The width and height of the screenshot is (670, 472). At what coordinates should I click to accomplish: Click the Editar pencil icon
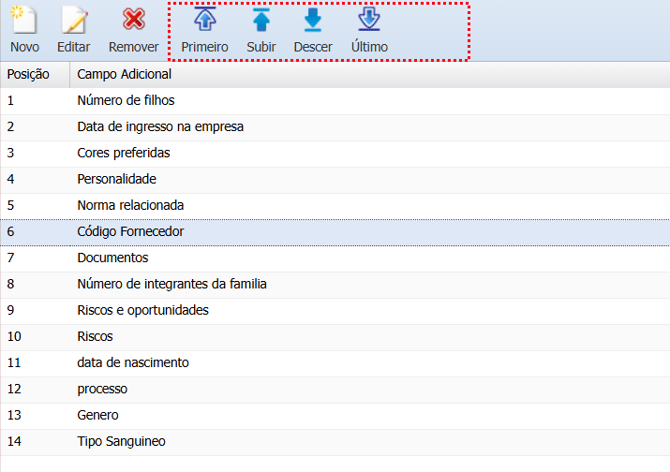point(73,21)
